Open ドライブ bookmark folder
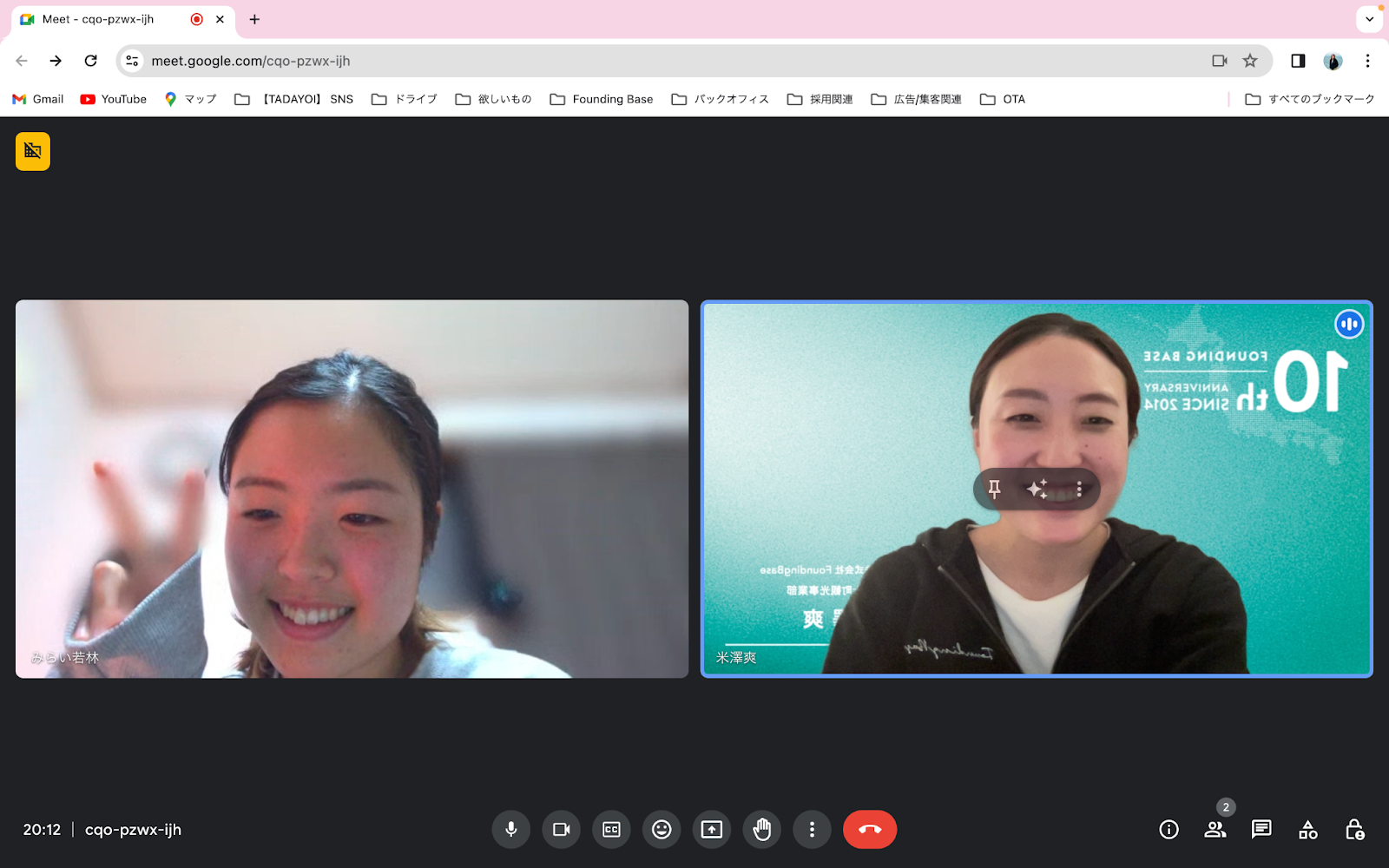 (405, 99)
